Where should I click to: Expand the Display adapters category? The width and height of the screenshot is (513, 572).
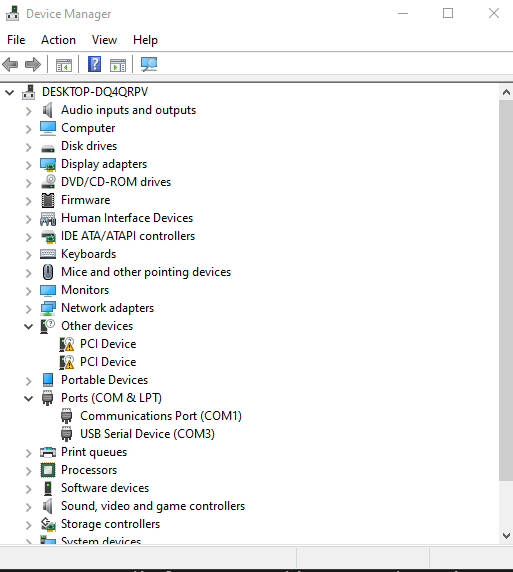(28, 165)
